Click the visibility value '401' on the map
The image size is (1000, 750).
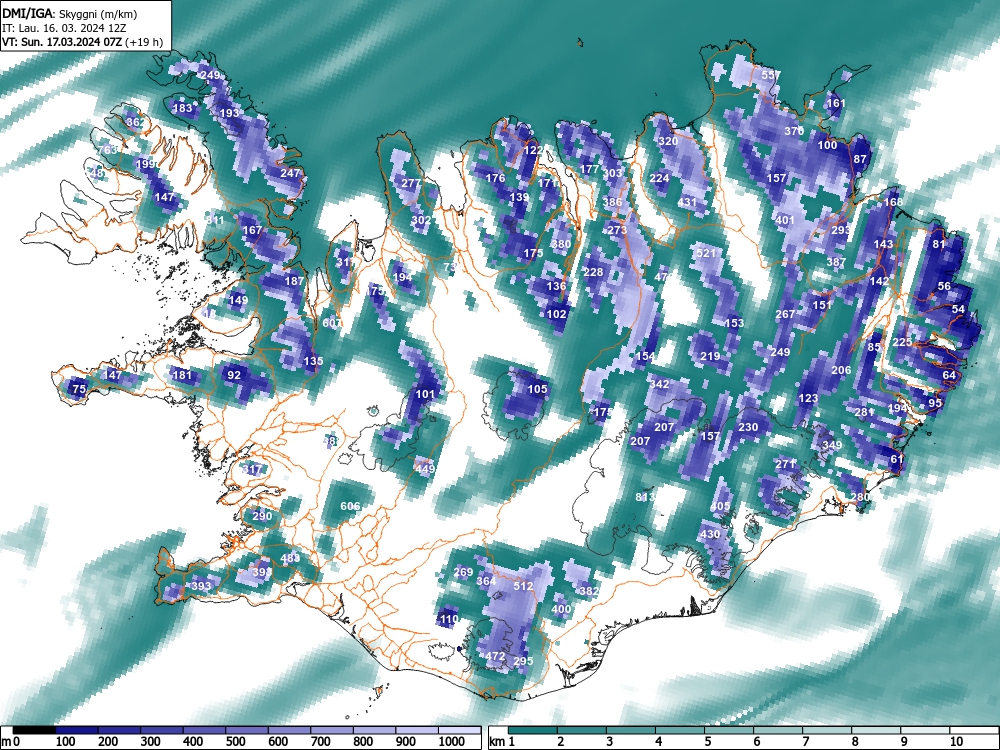(x=785, y=220)
